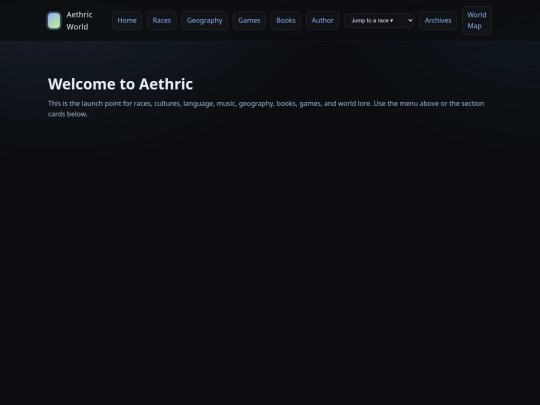Click the Aethric World logo icon
This screenshot has height=405, width=540.
point(54,20)
